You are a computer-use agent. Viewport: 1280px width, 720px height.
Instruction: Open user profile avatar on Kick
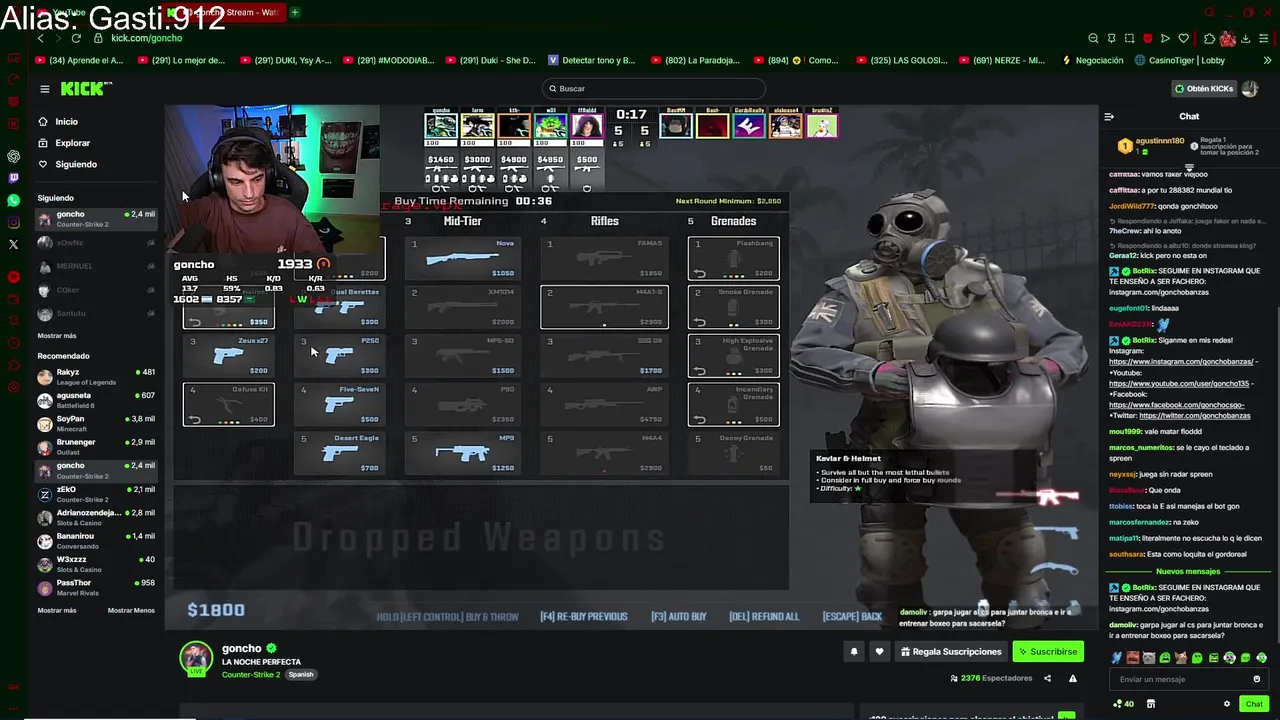1250,89
